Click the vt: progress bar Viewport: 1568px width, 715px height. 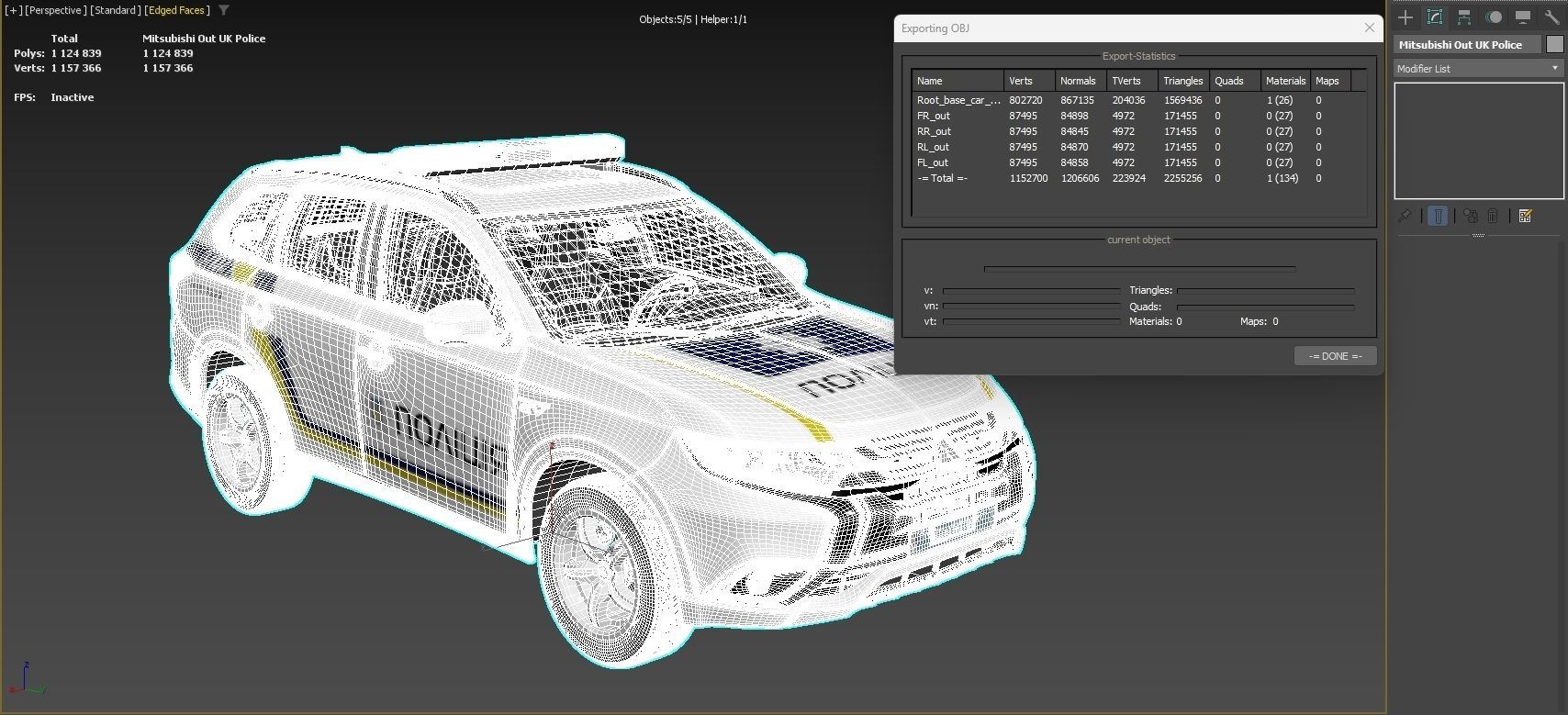1032,321
